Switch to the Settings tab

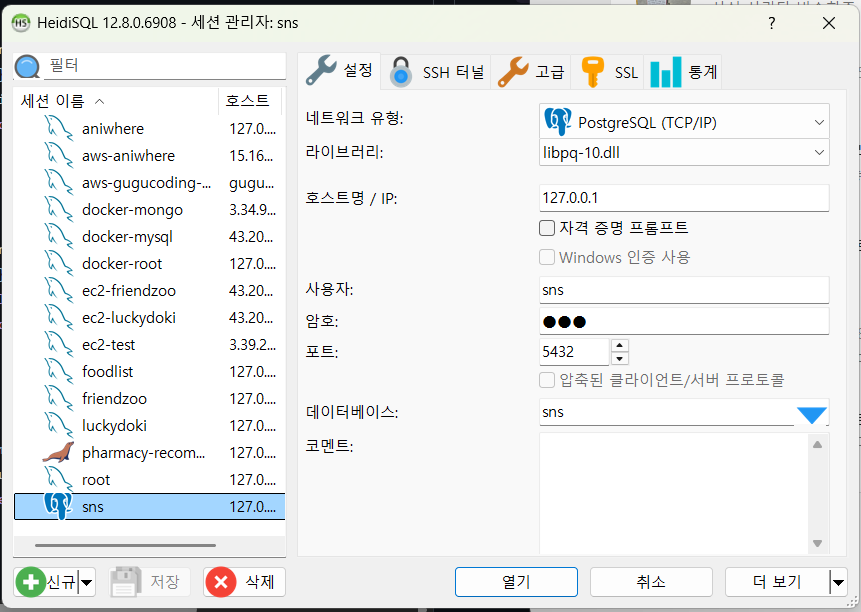[x=339, y=71]
